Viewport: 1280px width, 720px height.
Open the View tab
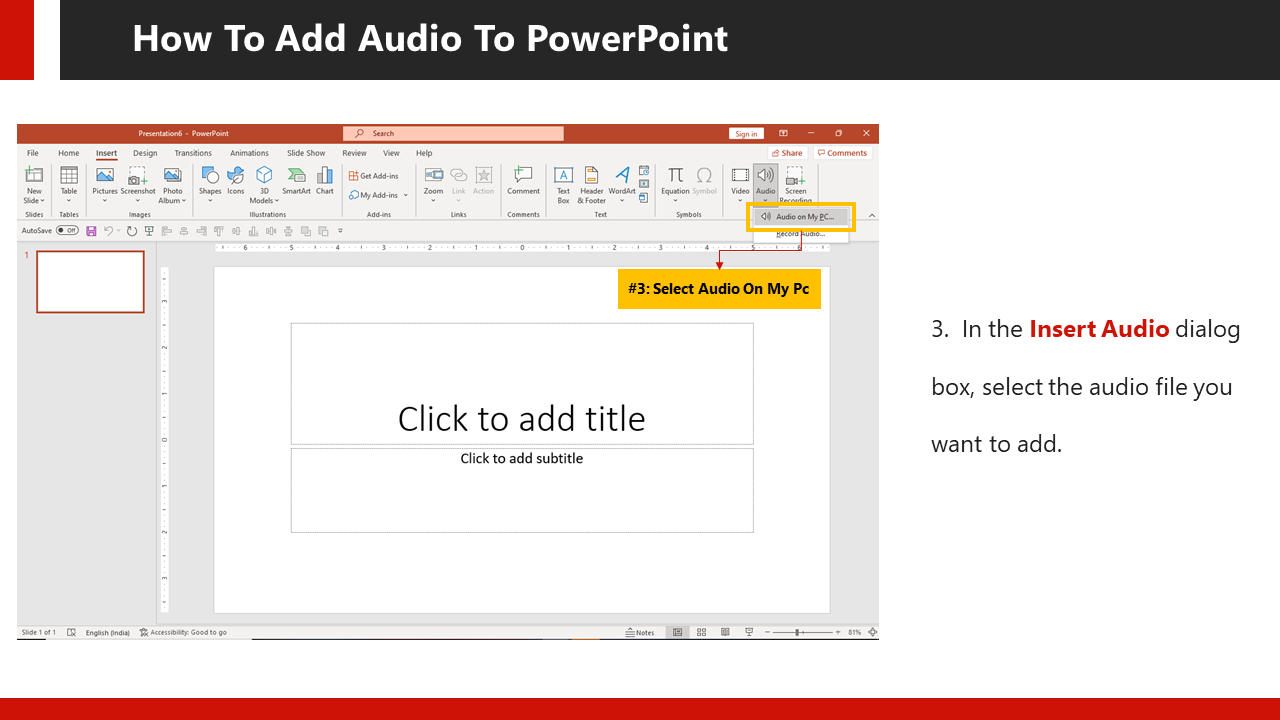(391, 153)
